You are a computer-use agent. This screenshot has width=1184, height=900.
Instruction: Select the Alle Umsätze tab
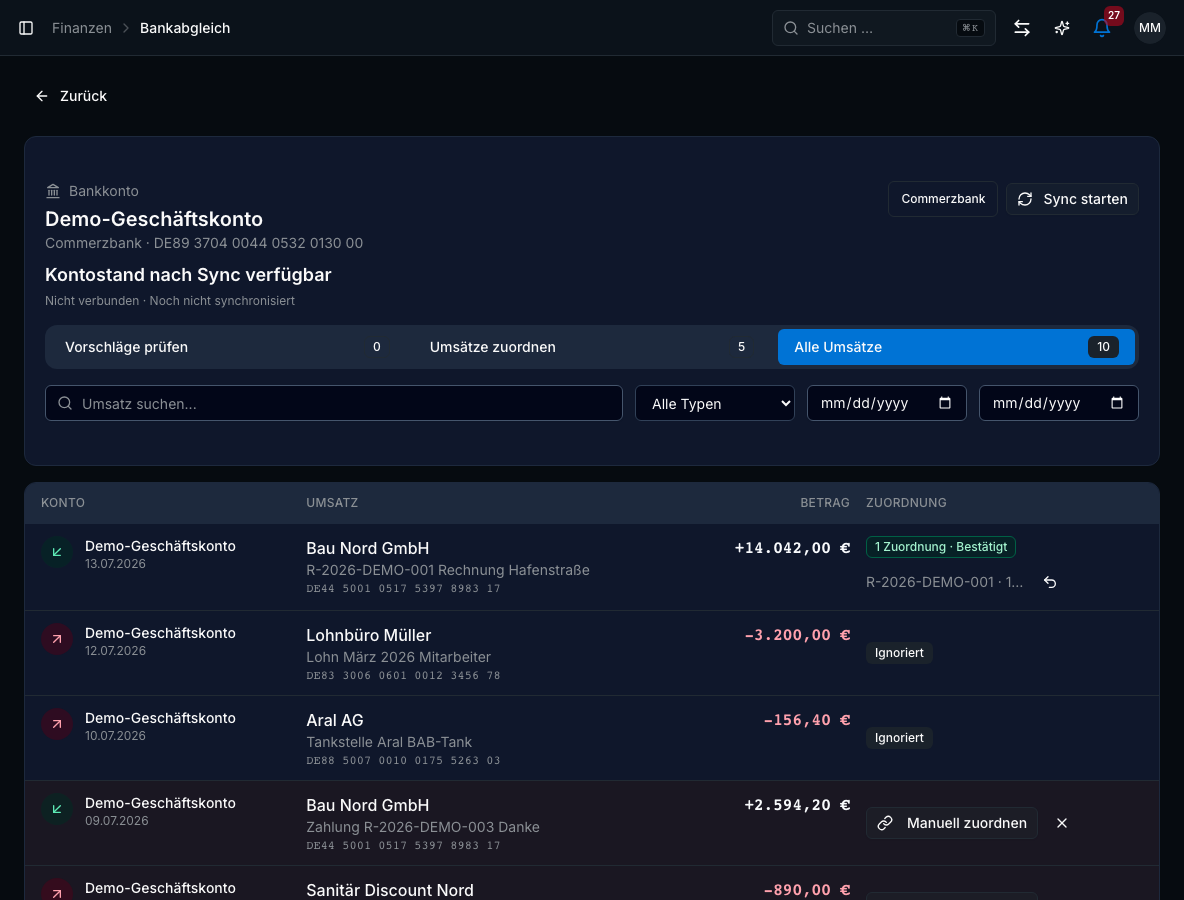(x=956, y=347)
